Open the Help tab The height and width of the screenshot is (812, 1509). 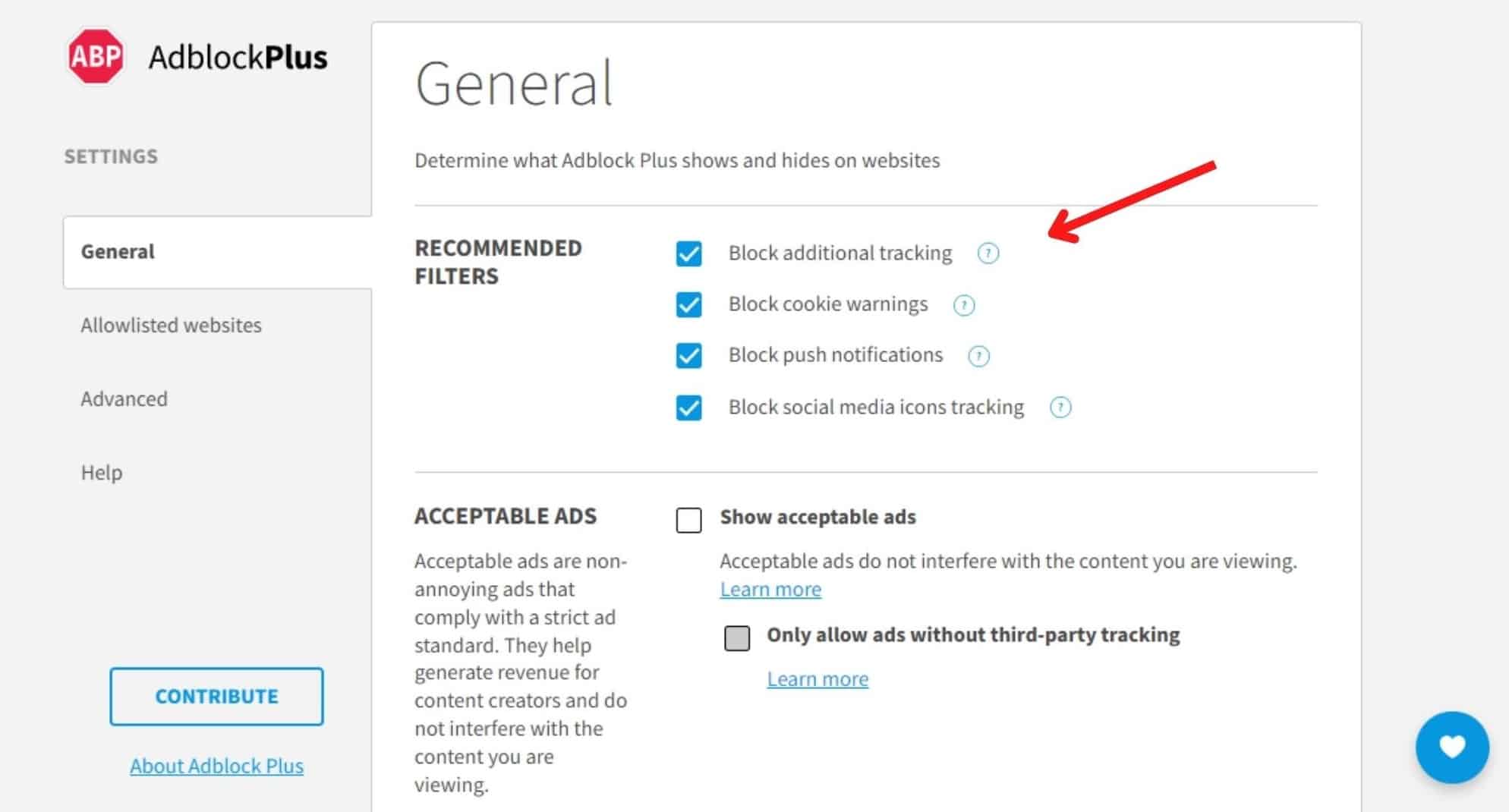coord(101,473)
